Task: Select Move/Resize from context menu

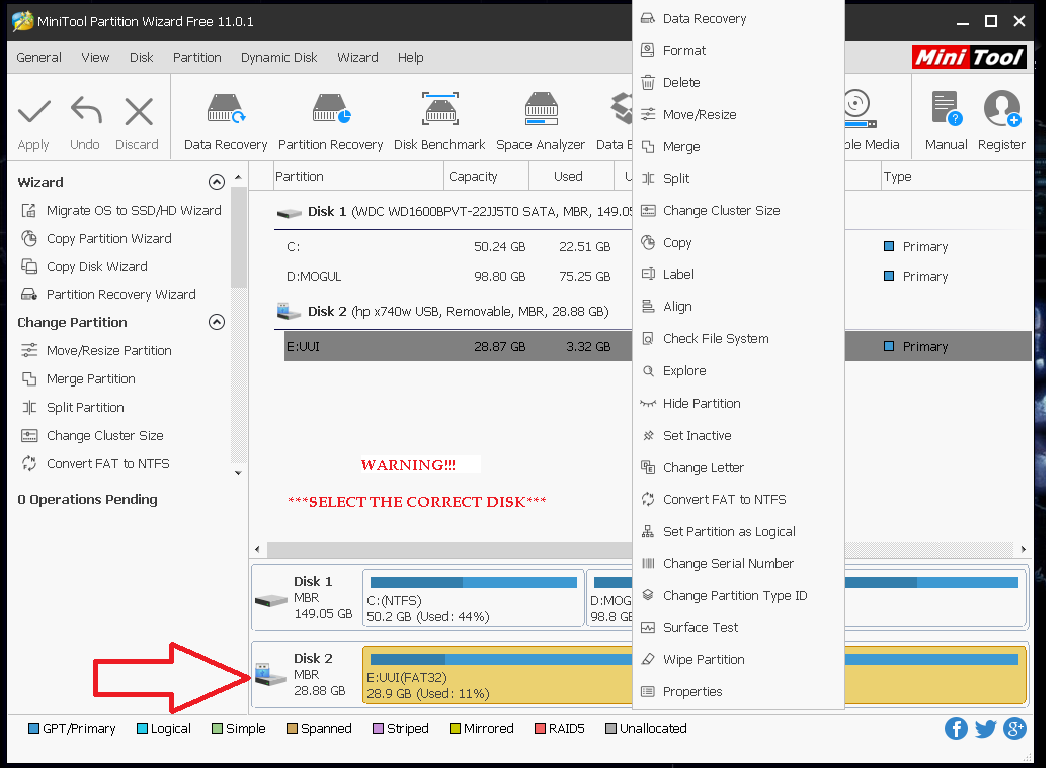Action: pos(738,115)
